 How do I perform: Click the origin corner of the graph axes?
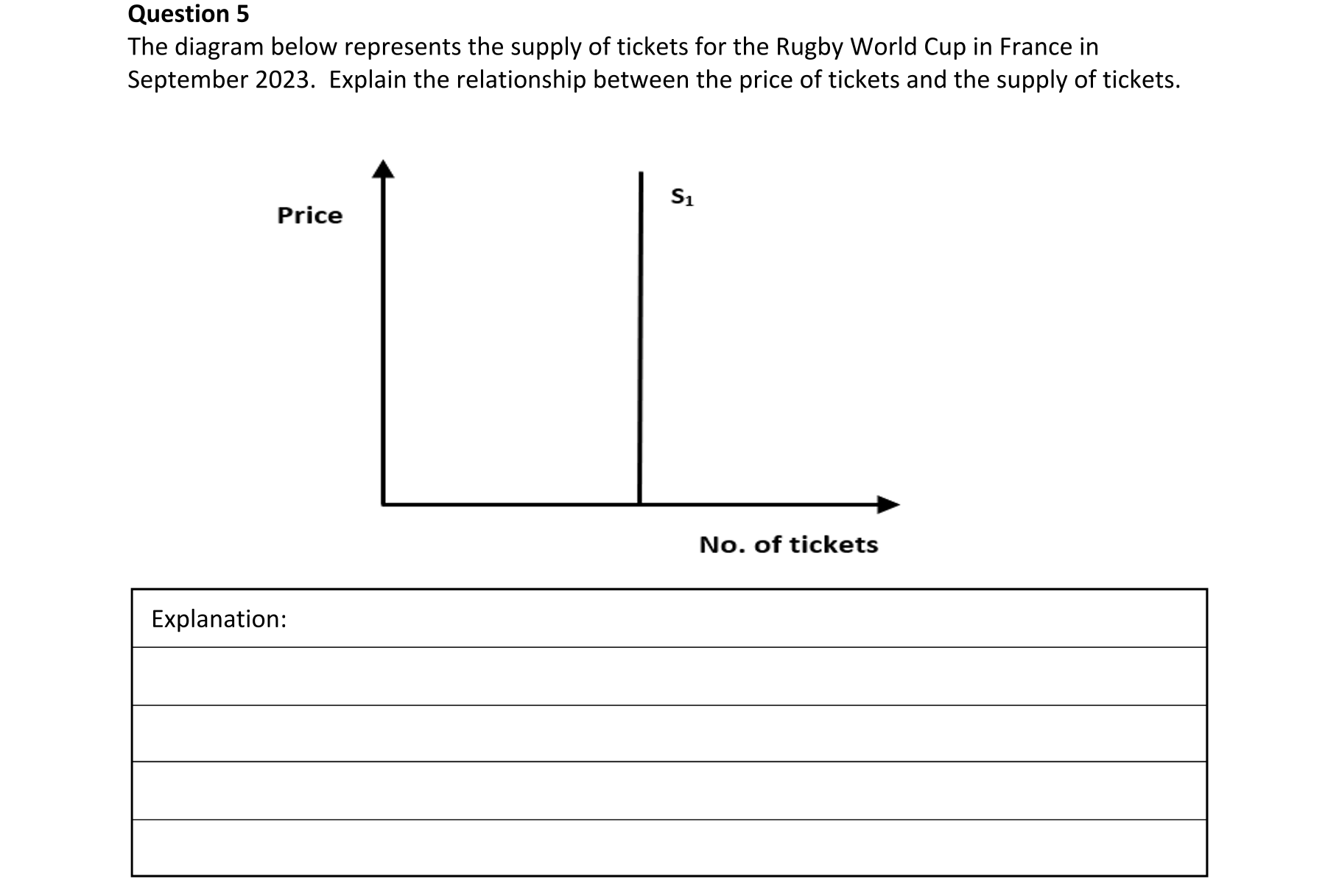pyautogui.click(x=384, y=504)
